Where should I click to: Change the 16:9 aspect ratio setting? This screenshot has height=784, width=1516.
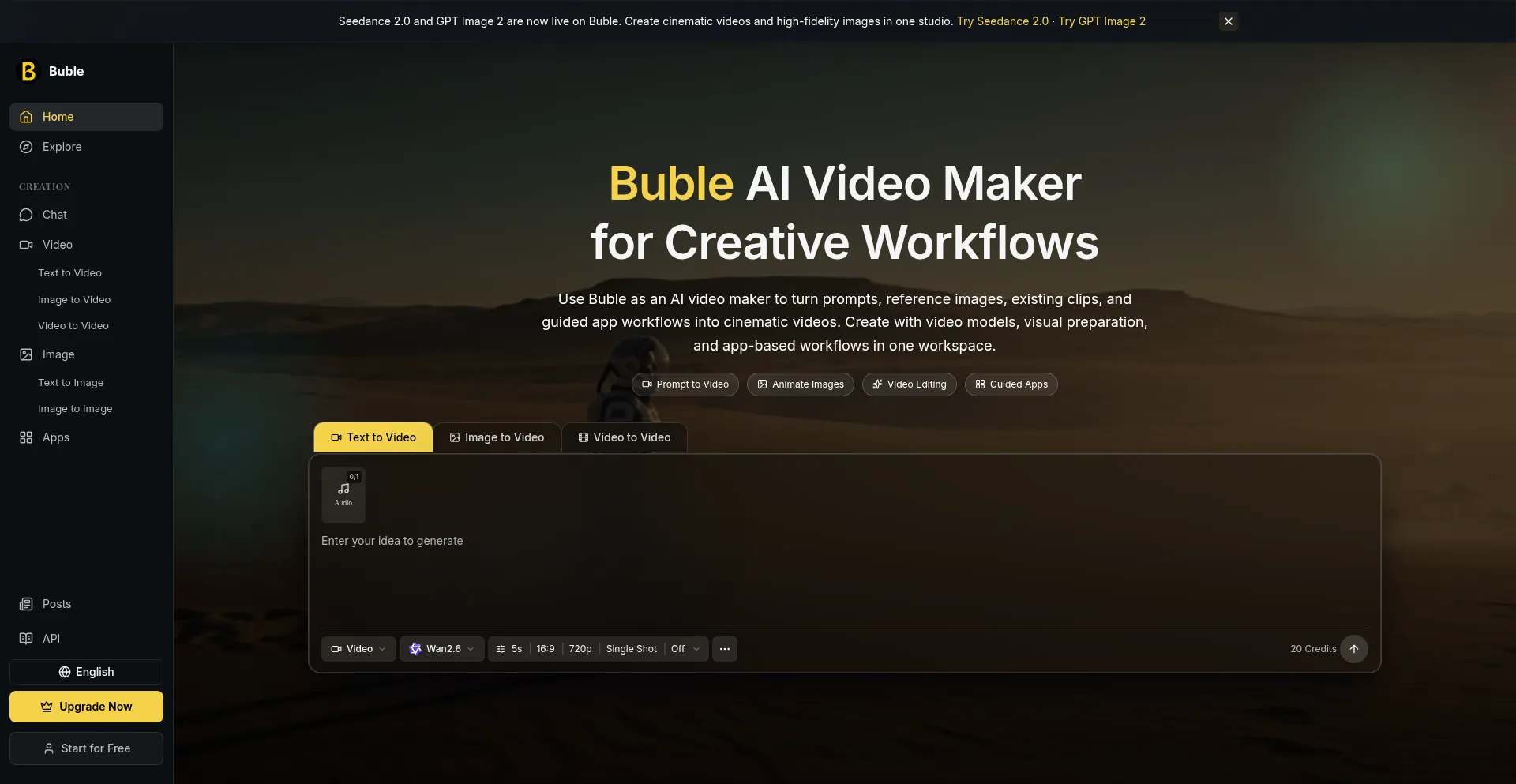coord(546,649)
